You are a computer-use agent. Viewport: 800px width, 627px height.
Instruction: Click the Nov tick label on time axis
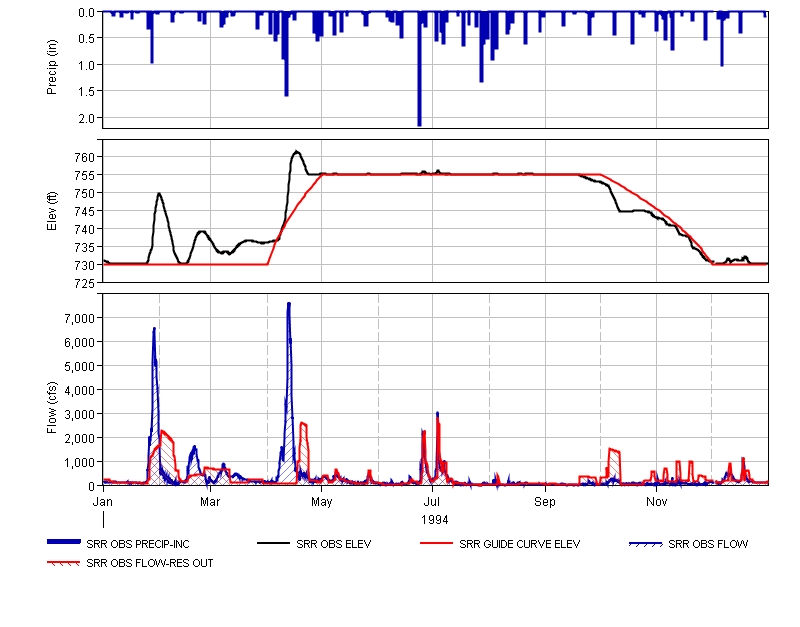pyautogui.click(x=656, y=500)
